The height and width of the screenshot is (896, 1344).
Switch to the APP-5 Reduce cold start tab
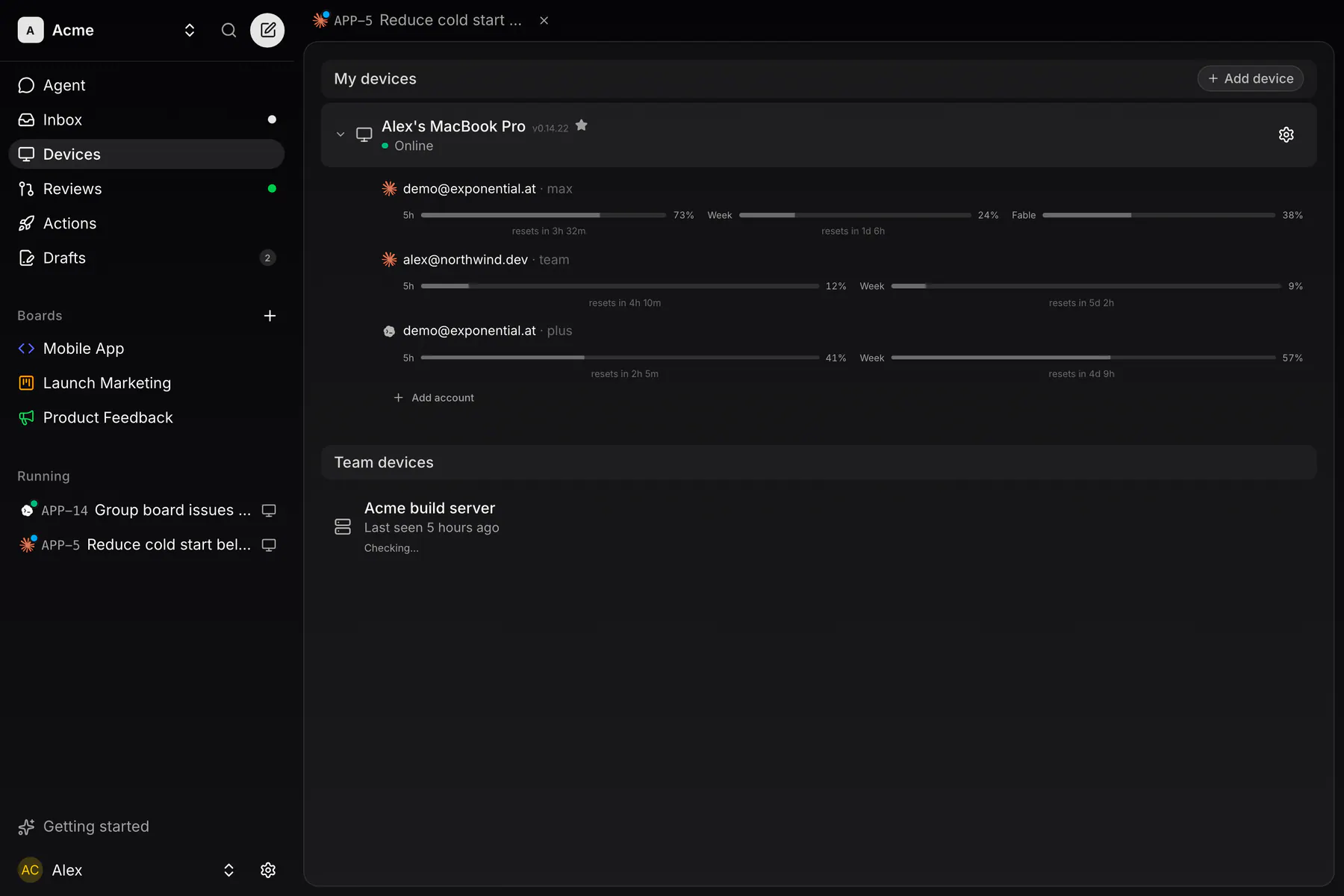pyautogui.click(x=418, y=20)
